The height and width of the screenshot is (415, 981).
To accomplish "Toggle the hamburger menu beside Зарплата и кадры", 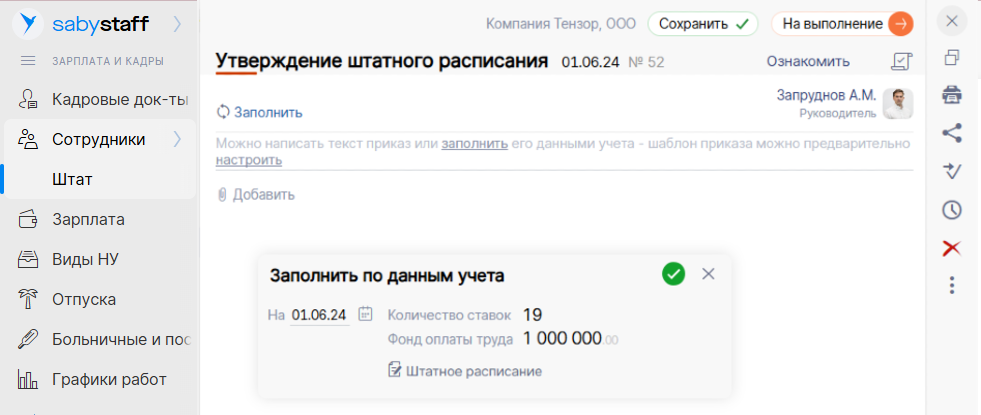I will (28, 62).
